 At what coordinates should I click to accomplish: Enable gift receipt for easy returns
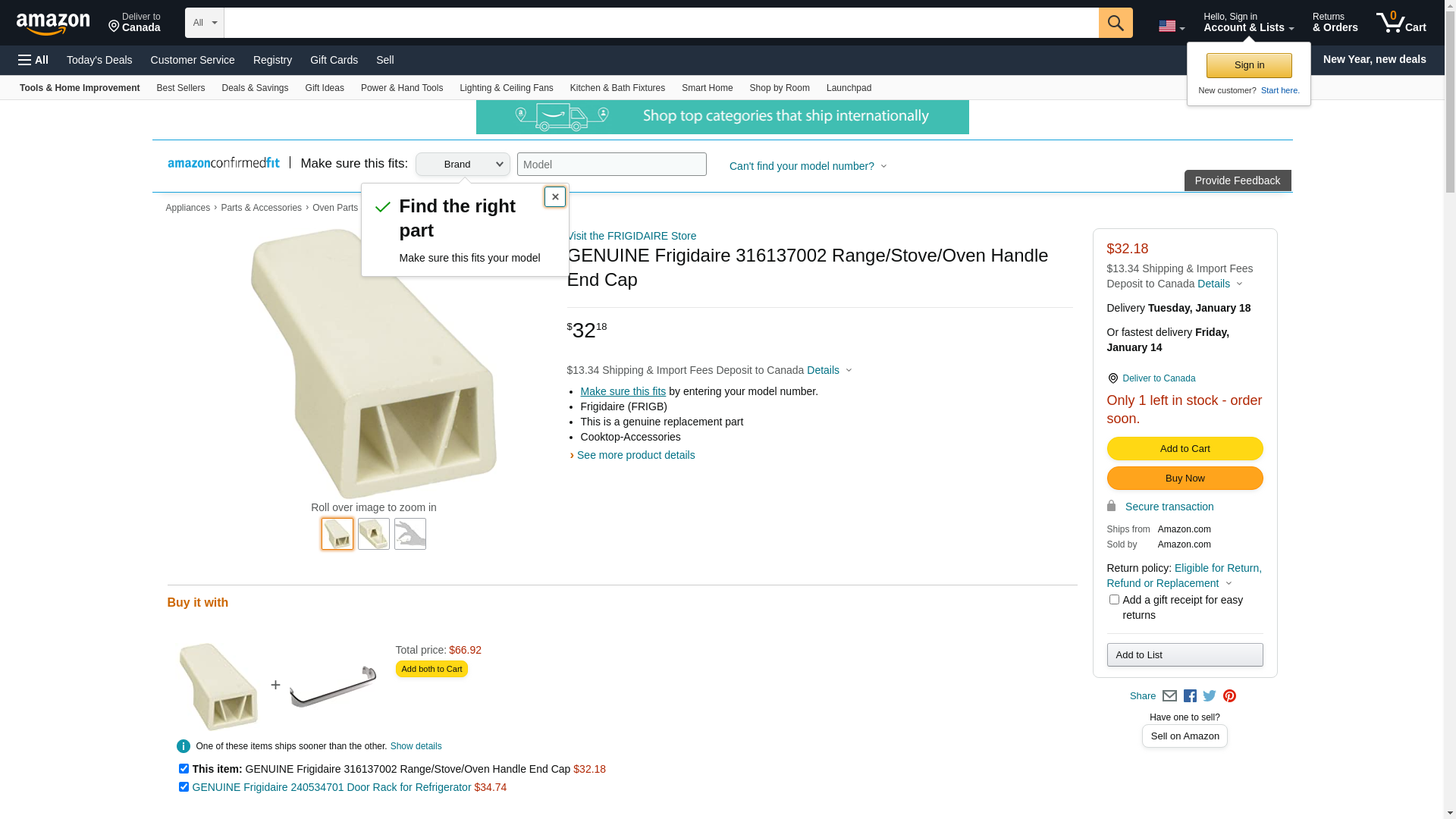pyautogui.click(x=1114, y=600)
